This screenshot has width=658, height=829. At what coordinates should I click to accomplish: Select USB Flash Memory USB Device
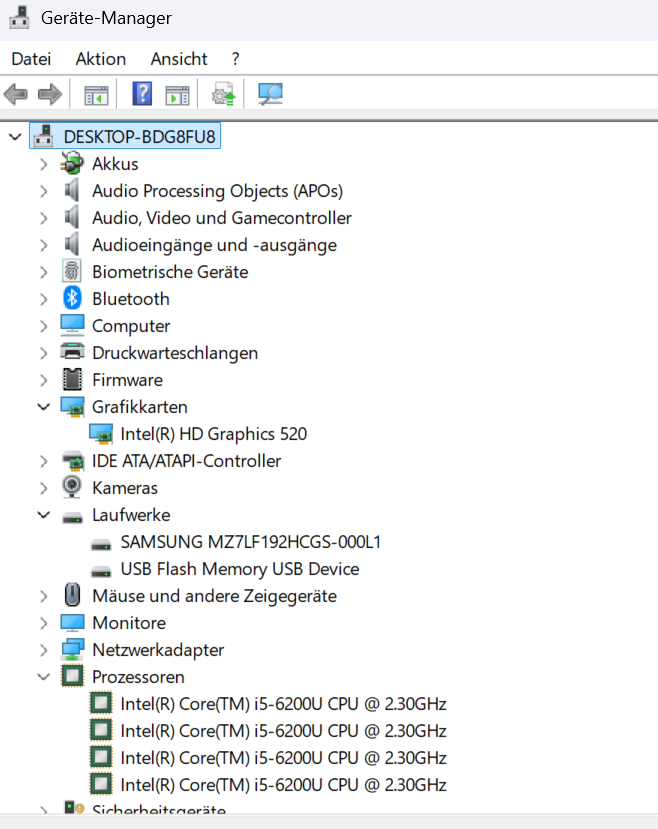pos(240,569)
